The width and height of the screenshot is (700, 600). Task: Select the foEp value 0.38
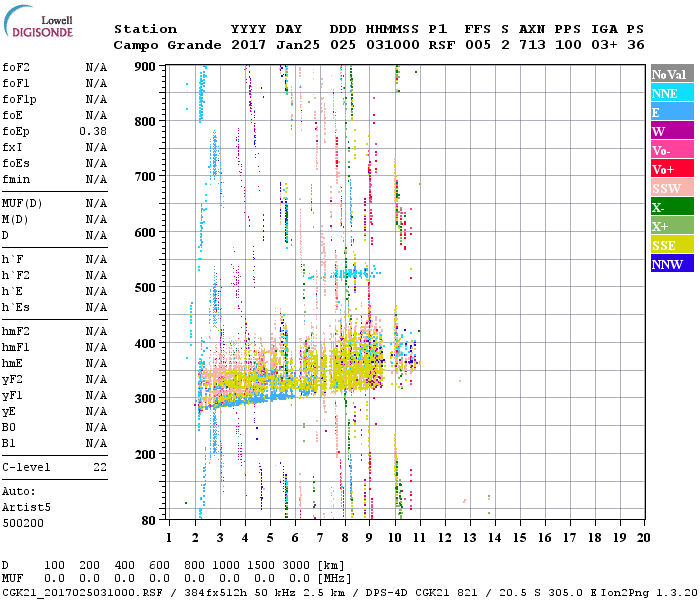click(94, 131)
